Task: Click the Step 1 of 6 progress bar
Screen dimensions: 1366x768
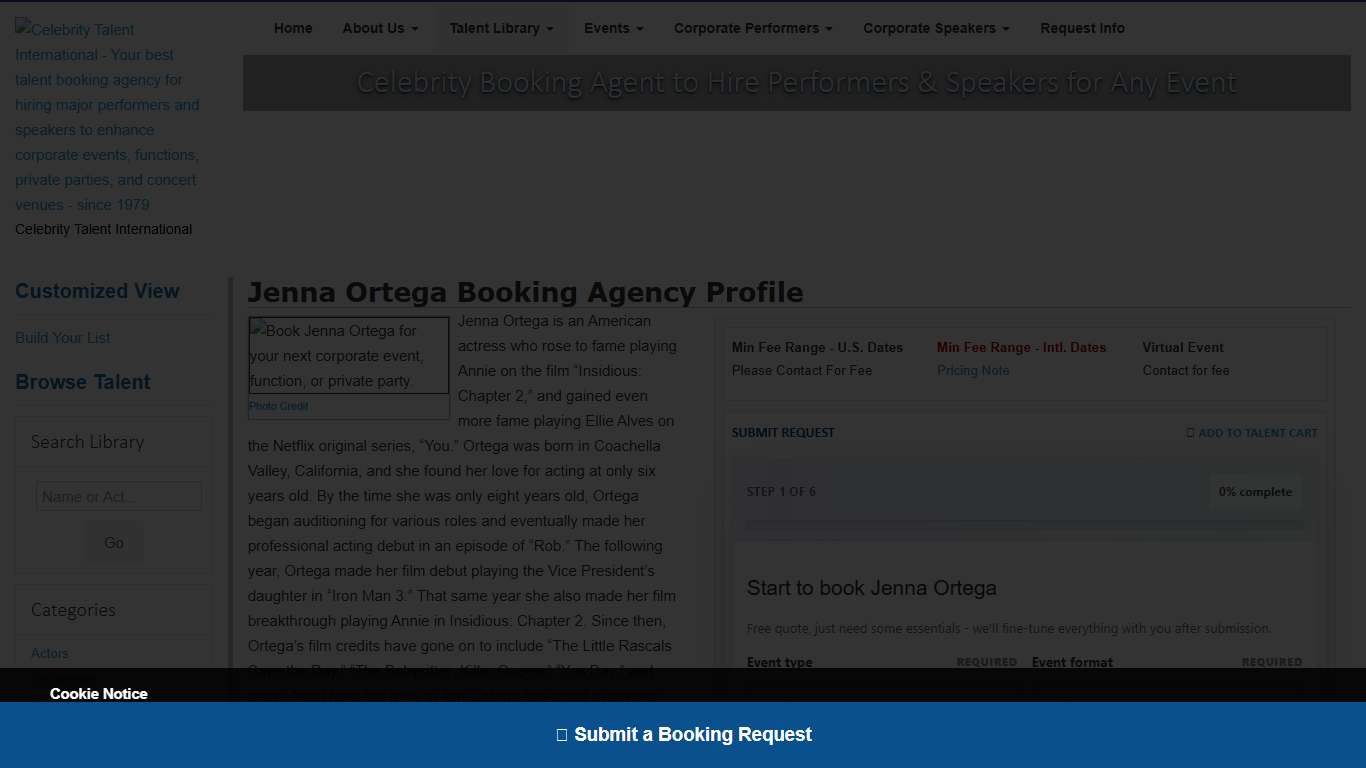Action: (1024, 524)
